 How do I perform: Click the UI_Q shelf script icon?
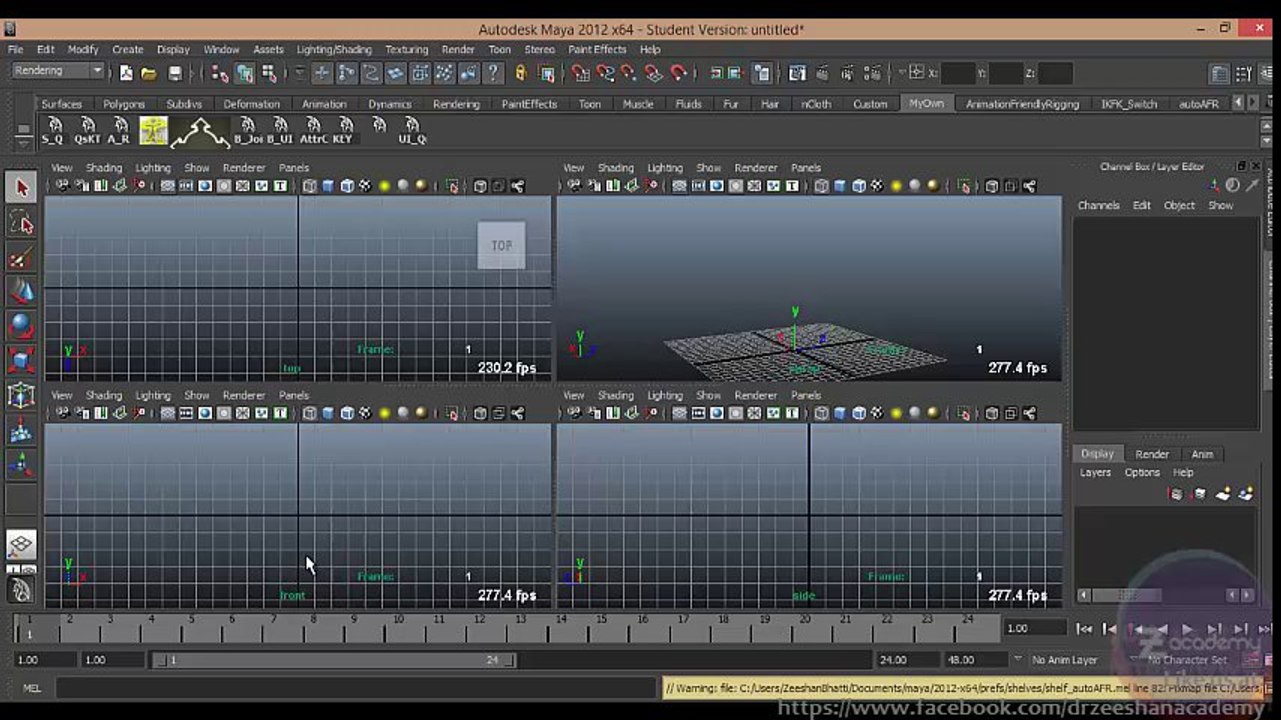click(x=411, y=131)
